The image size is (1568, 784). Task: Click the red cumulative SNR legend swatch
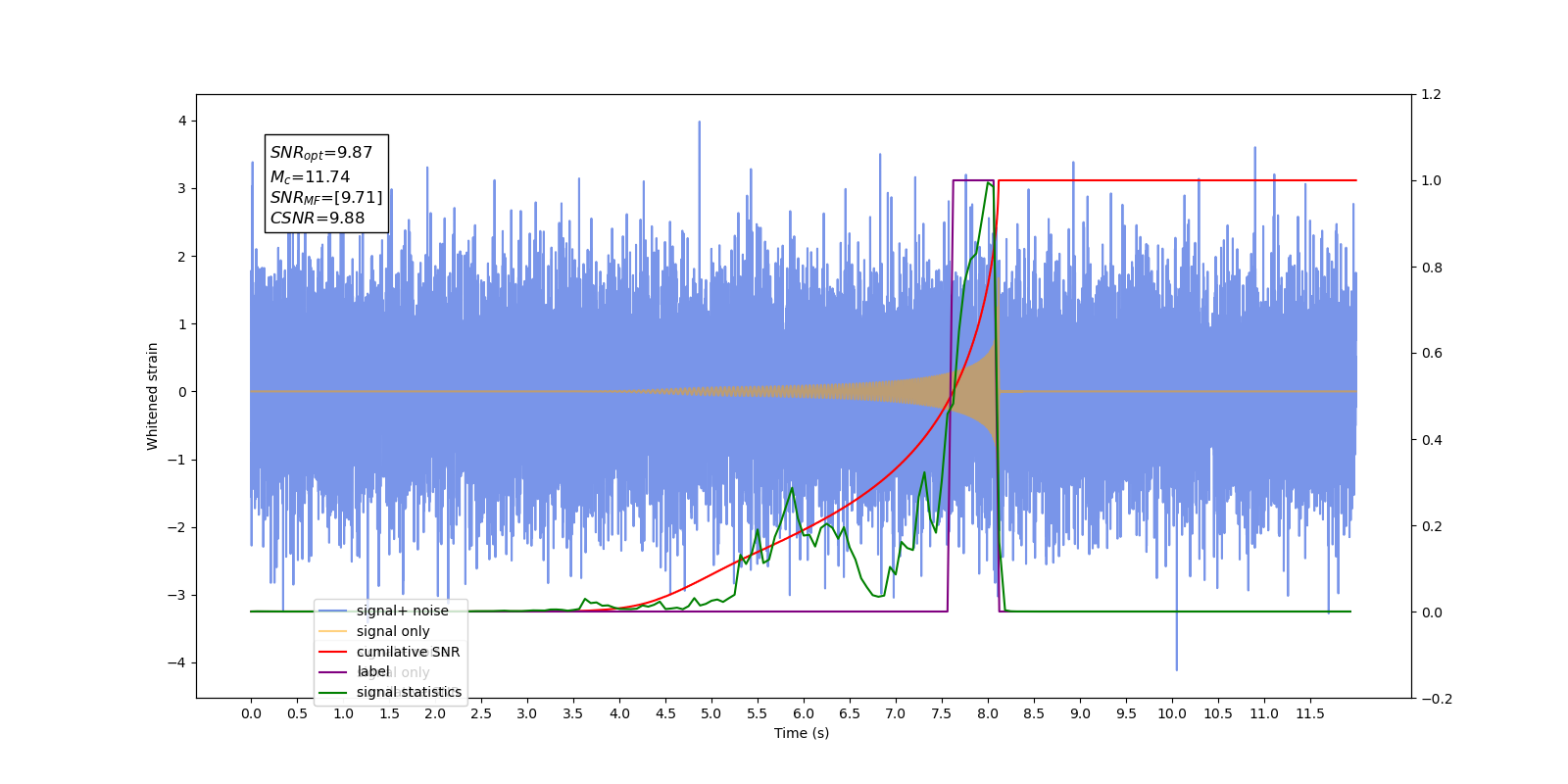click(333, 652)
